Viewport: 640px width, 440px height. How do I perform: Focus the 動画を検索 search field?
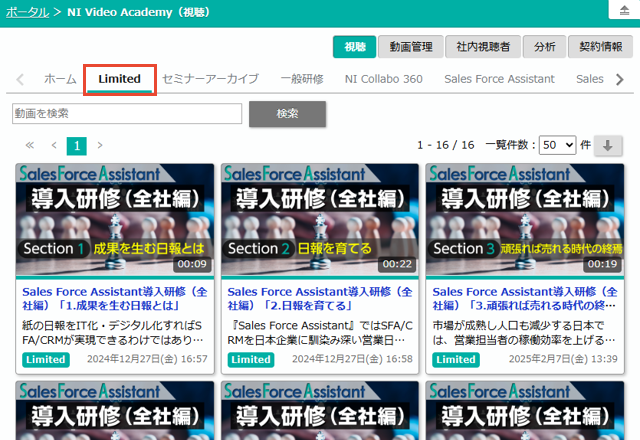127,113
